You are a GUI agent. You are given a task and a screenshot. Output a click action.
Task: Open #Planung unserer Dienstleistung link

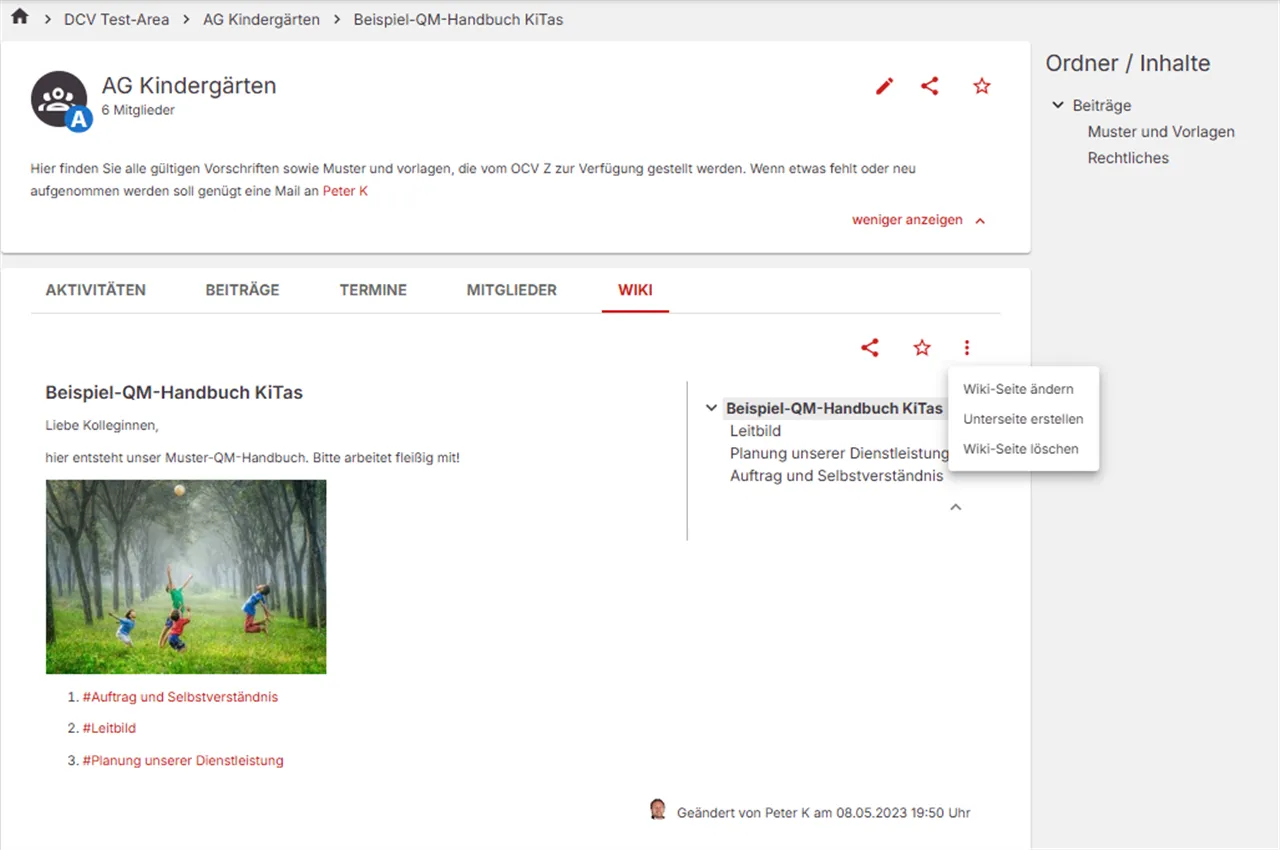point(183,760)
